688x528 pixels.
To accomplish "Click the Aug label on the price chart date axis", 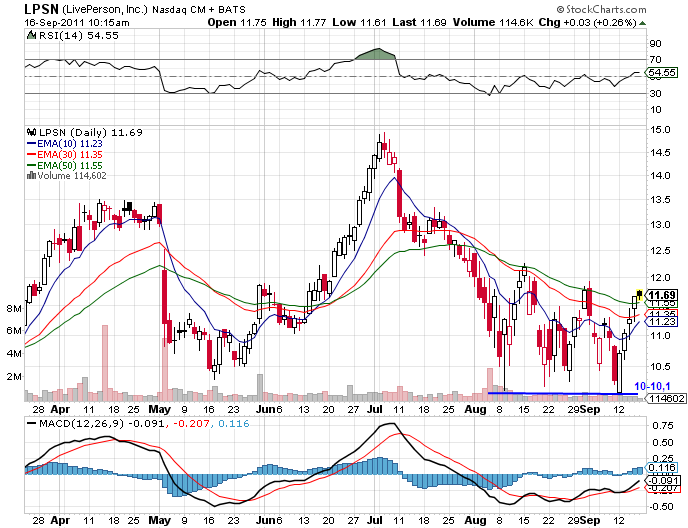I will coord(475,409).
